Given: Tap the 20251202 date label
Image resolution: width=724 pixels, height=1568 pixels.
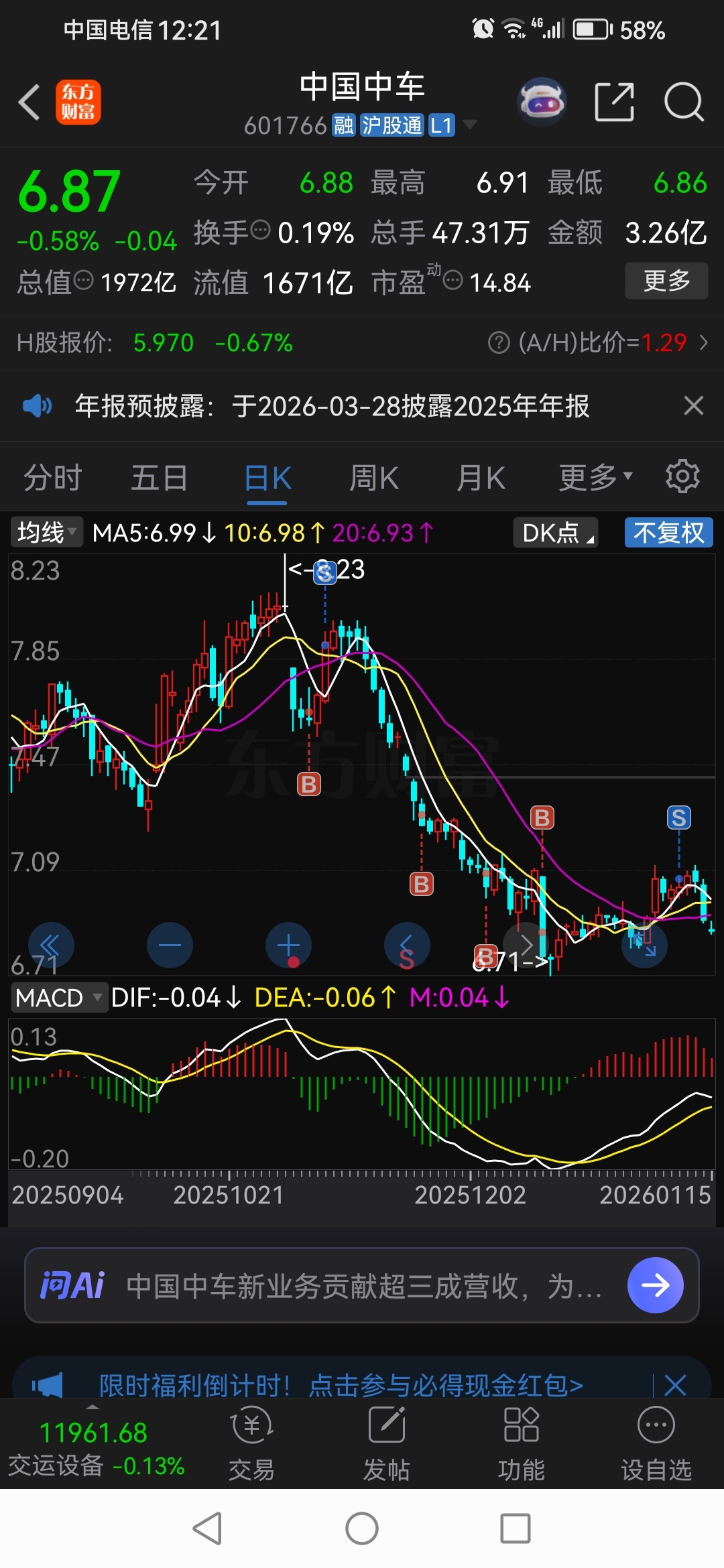Looking at the screenshot, I should [470, 1195].
